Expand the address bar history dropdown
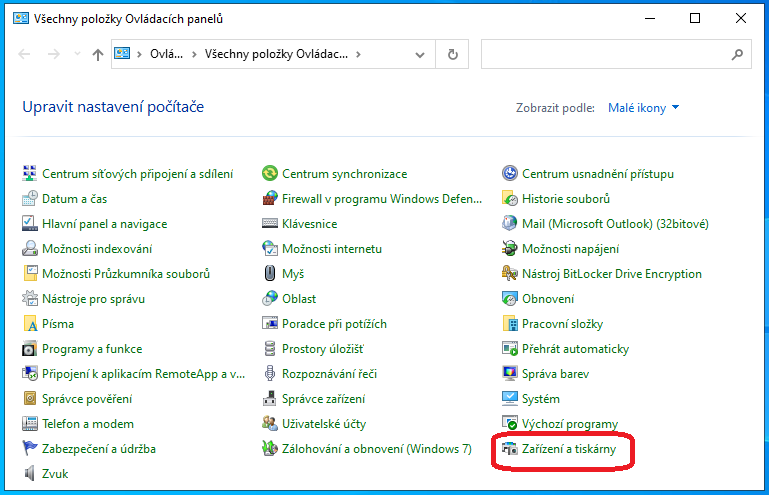This screenshot has width=769, height=495. point(420,54)
